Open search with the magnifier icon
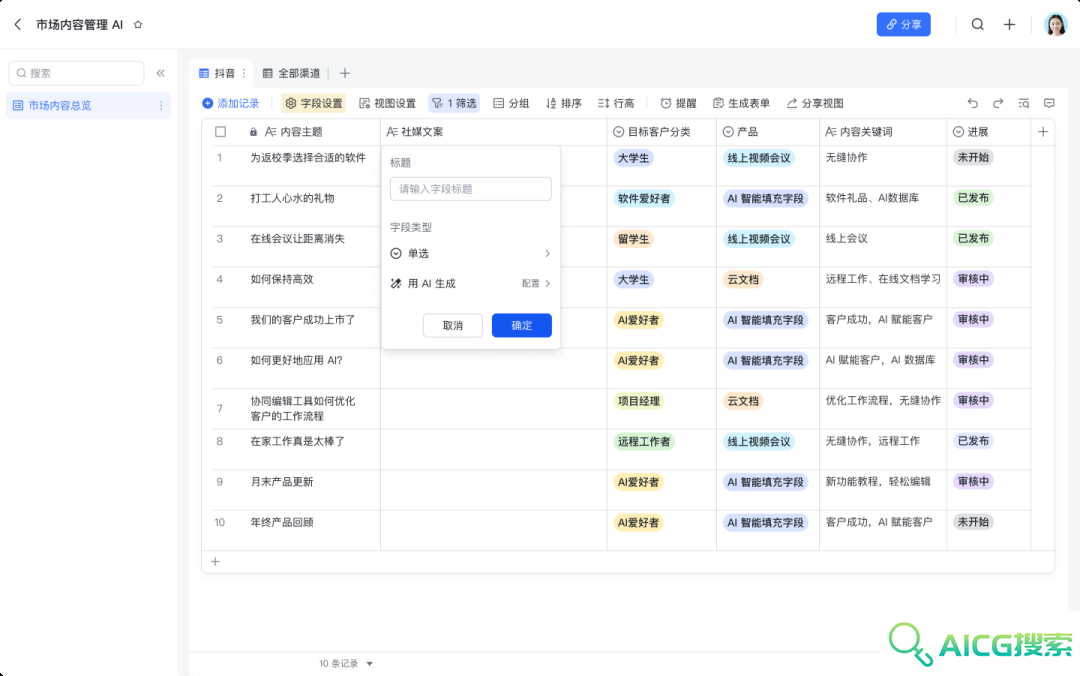1080x676 pixels. pyautogui.click(x=977, y=24)
